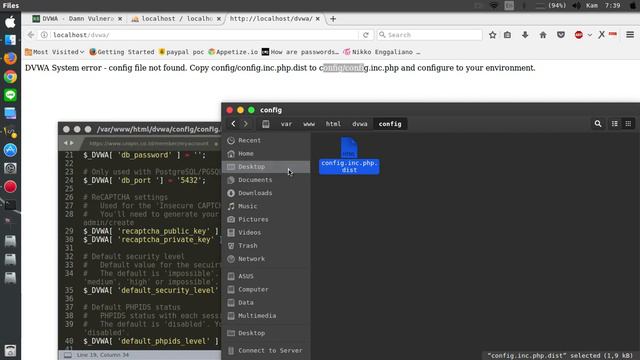Open Appetize.io bookmark
This screenshot has width=640, height=360.
tap(233, 52)
